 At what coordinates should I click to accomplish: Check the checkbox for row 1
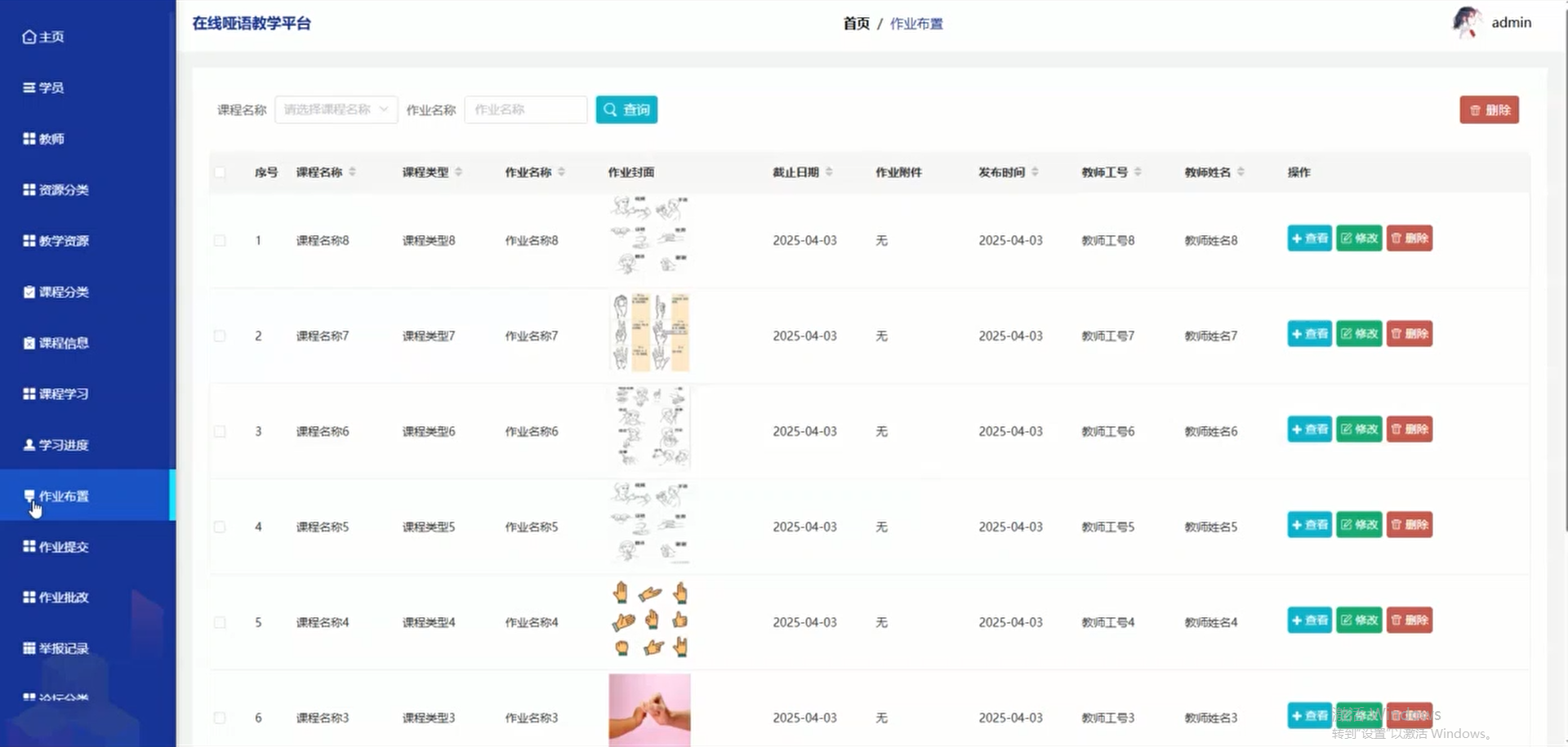219,240
